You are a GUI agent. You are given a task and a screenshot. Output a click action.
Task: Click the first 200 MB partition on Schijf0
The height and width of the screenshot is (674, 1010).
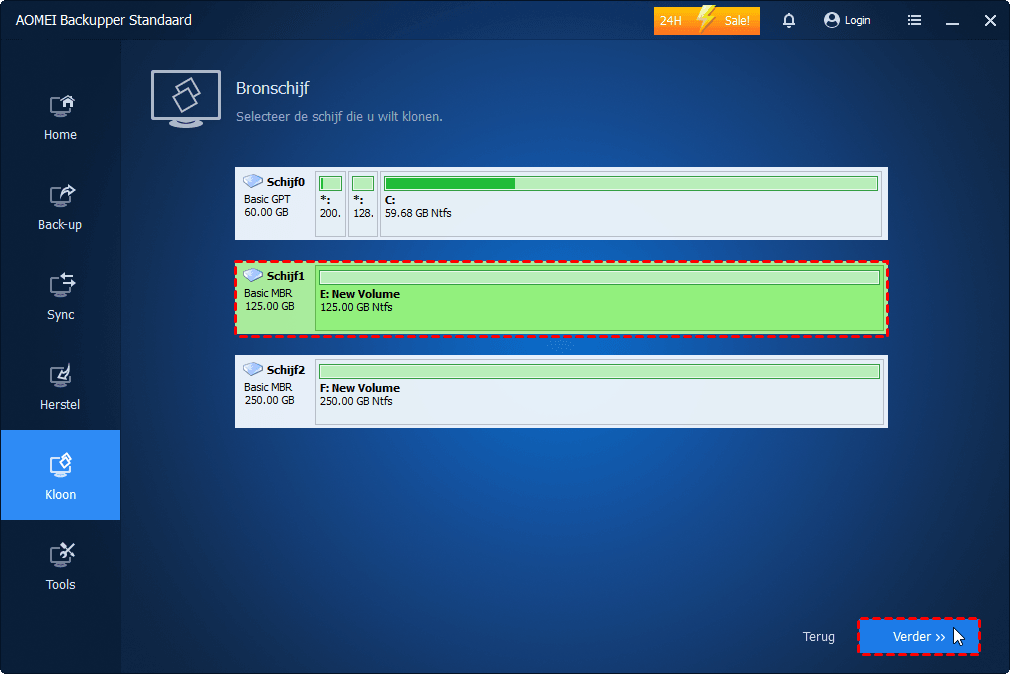click(330, 204)
